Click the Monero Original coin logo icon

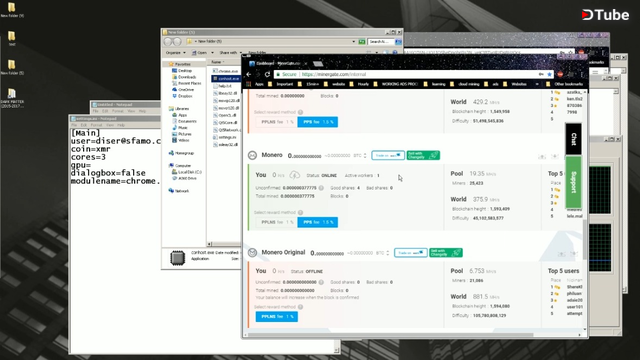pos(252,253)
